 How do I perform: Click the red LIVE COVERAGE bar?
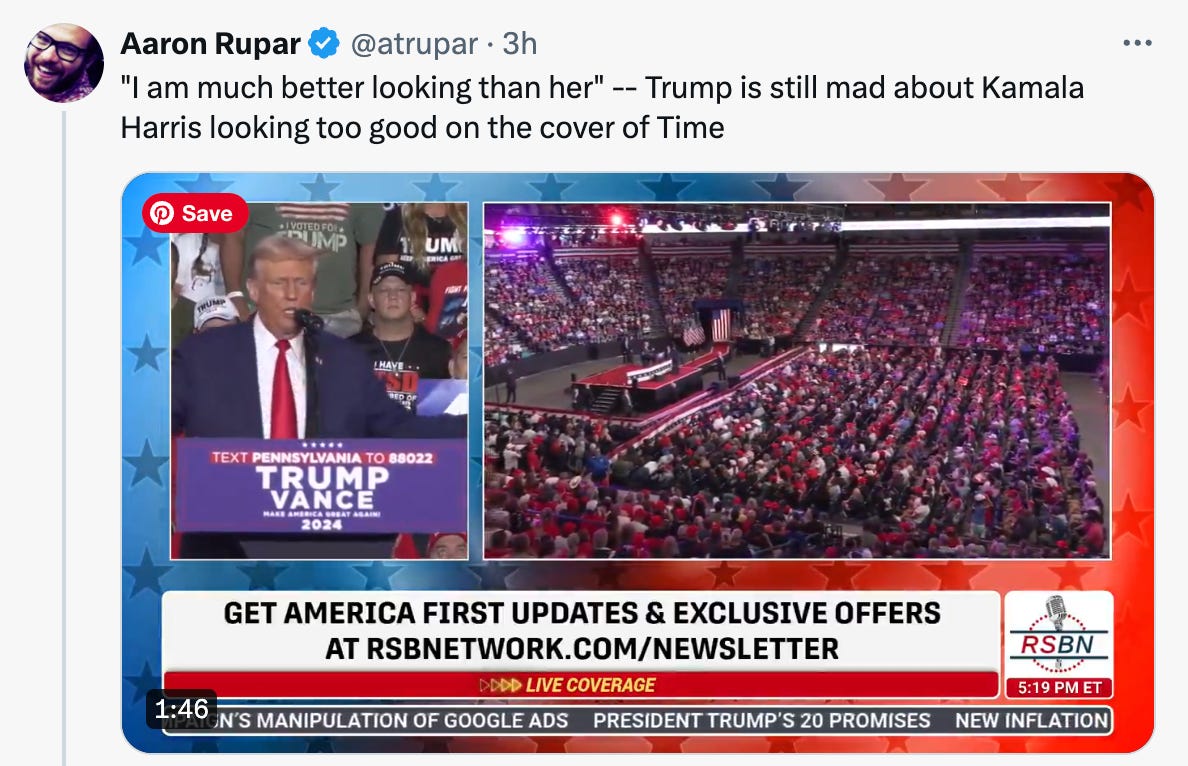[x=581, y=685]
